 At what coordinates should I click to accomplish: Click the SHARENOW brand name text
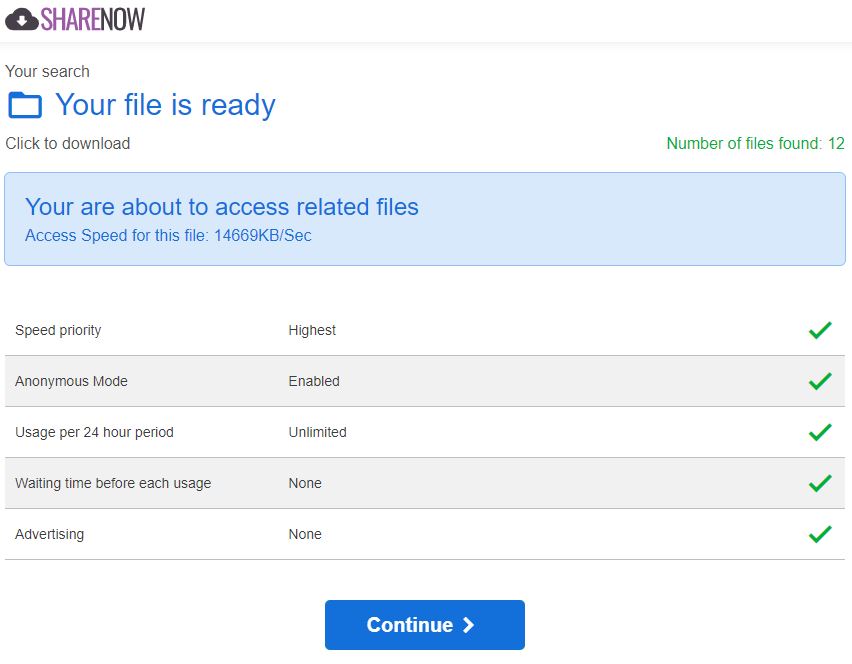(x=93, y=19)
